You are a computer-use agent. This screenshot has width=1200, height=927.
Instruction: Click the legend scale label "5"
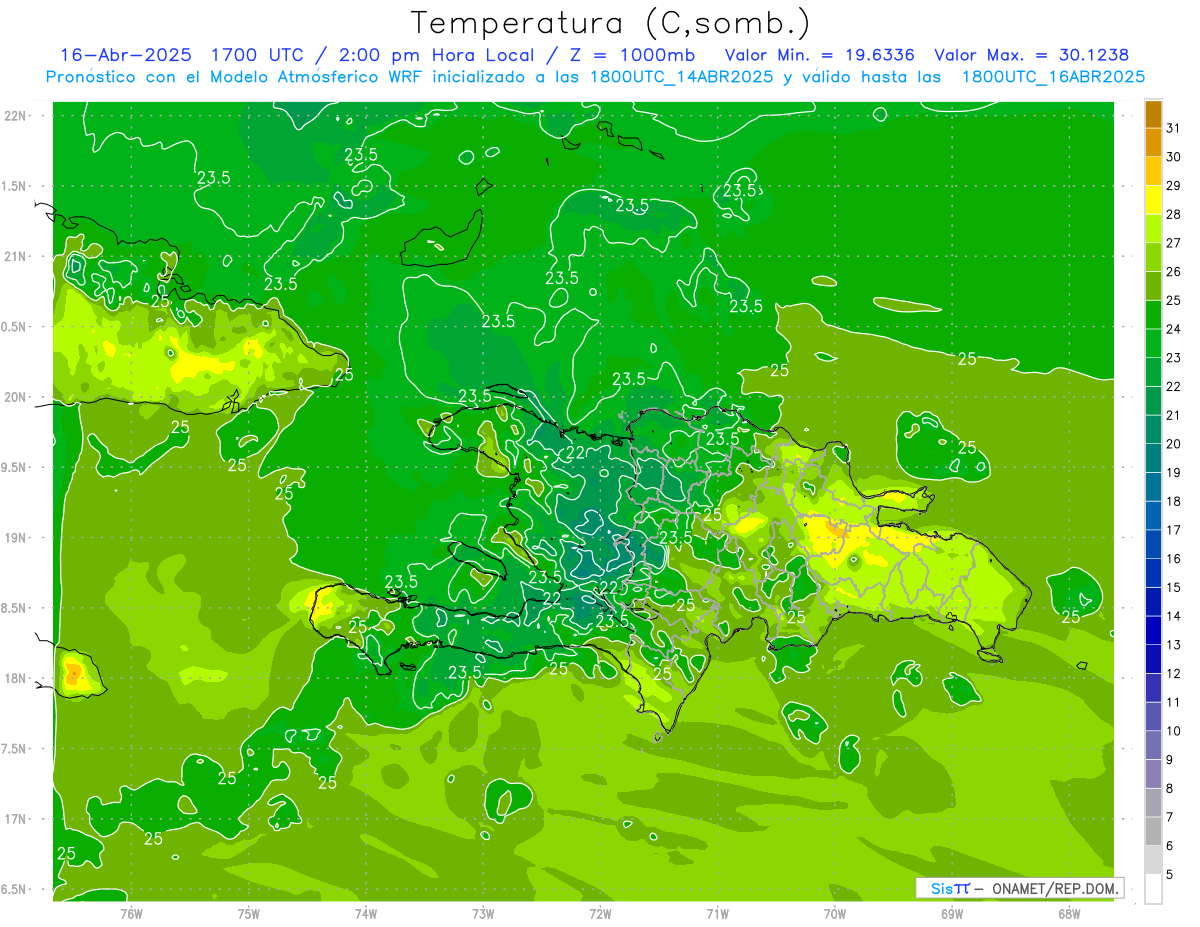pyautogui.click(x=1170, y=876)
